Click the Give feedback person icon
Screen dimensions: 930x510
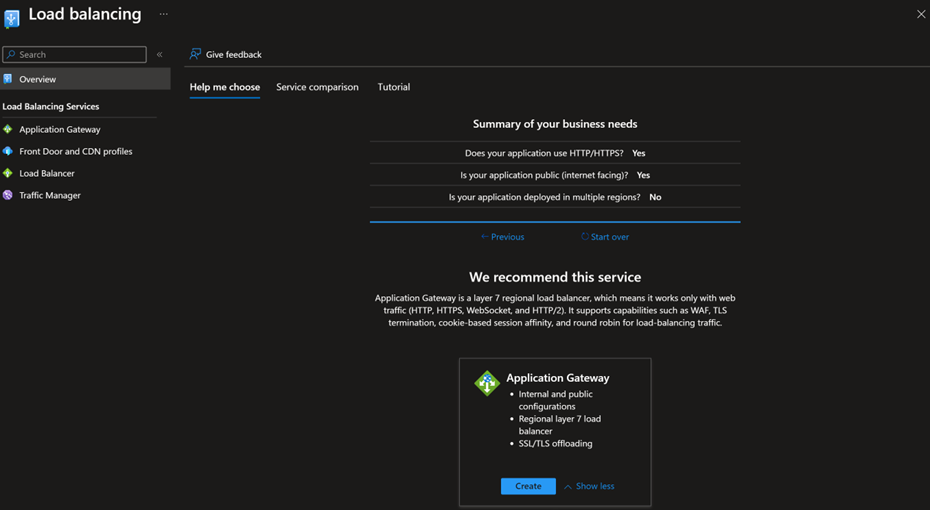click(x=195, y=54)
